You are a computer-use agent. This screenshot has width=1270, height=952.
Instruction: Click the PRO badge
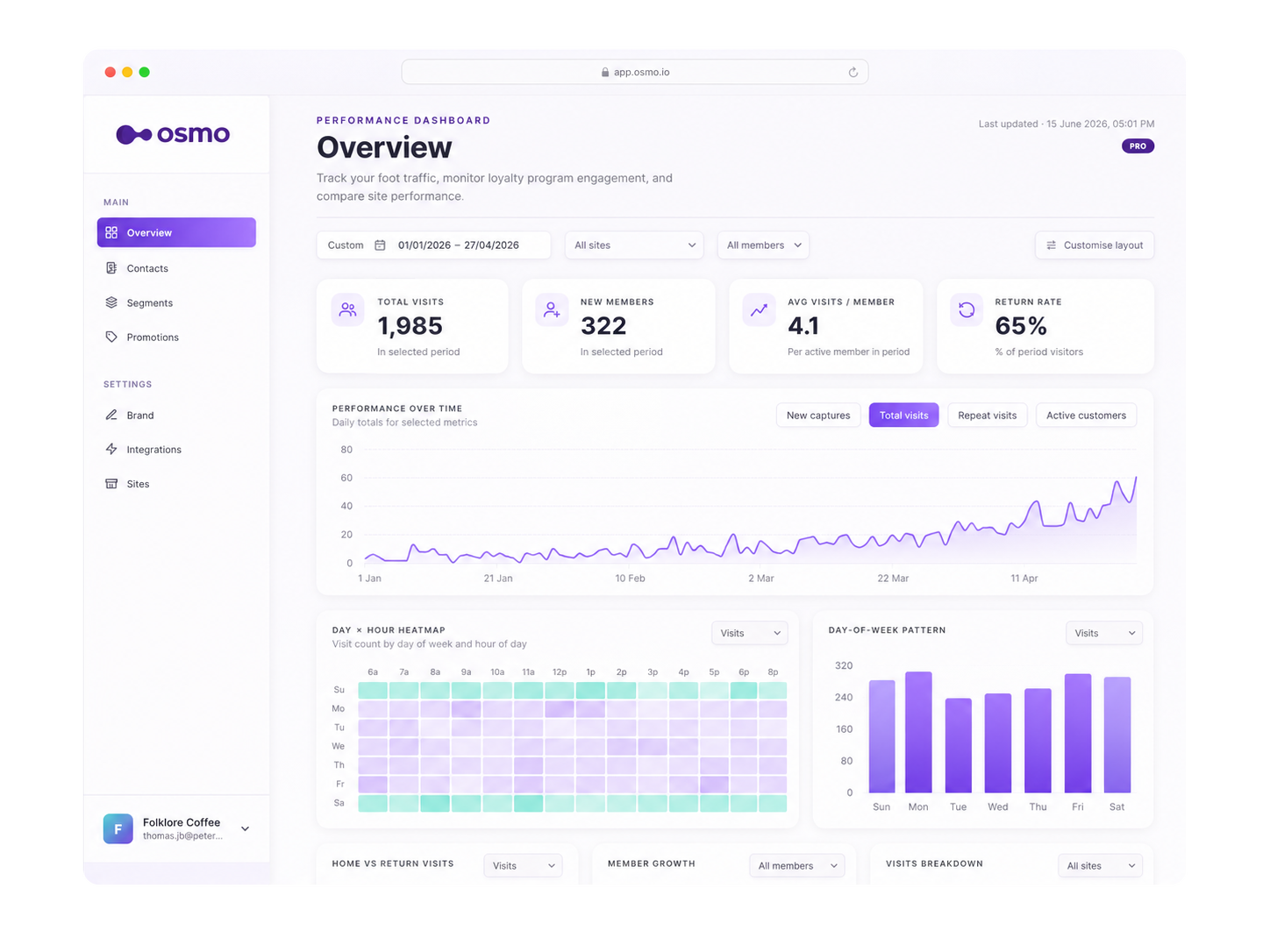click(1138, 146)
